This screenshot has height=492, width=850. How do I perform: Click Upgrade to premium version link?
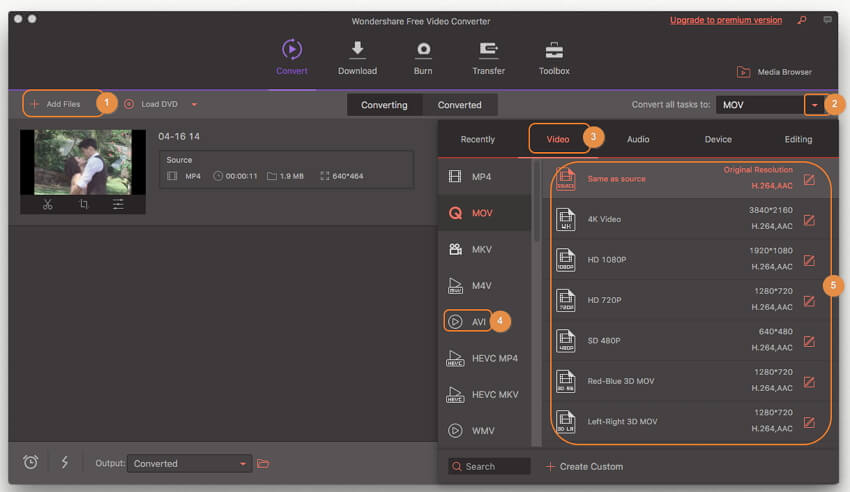725,20
